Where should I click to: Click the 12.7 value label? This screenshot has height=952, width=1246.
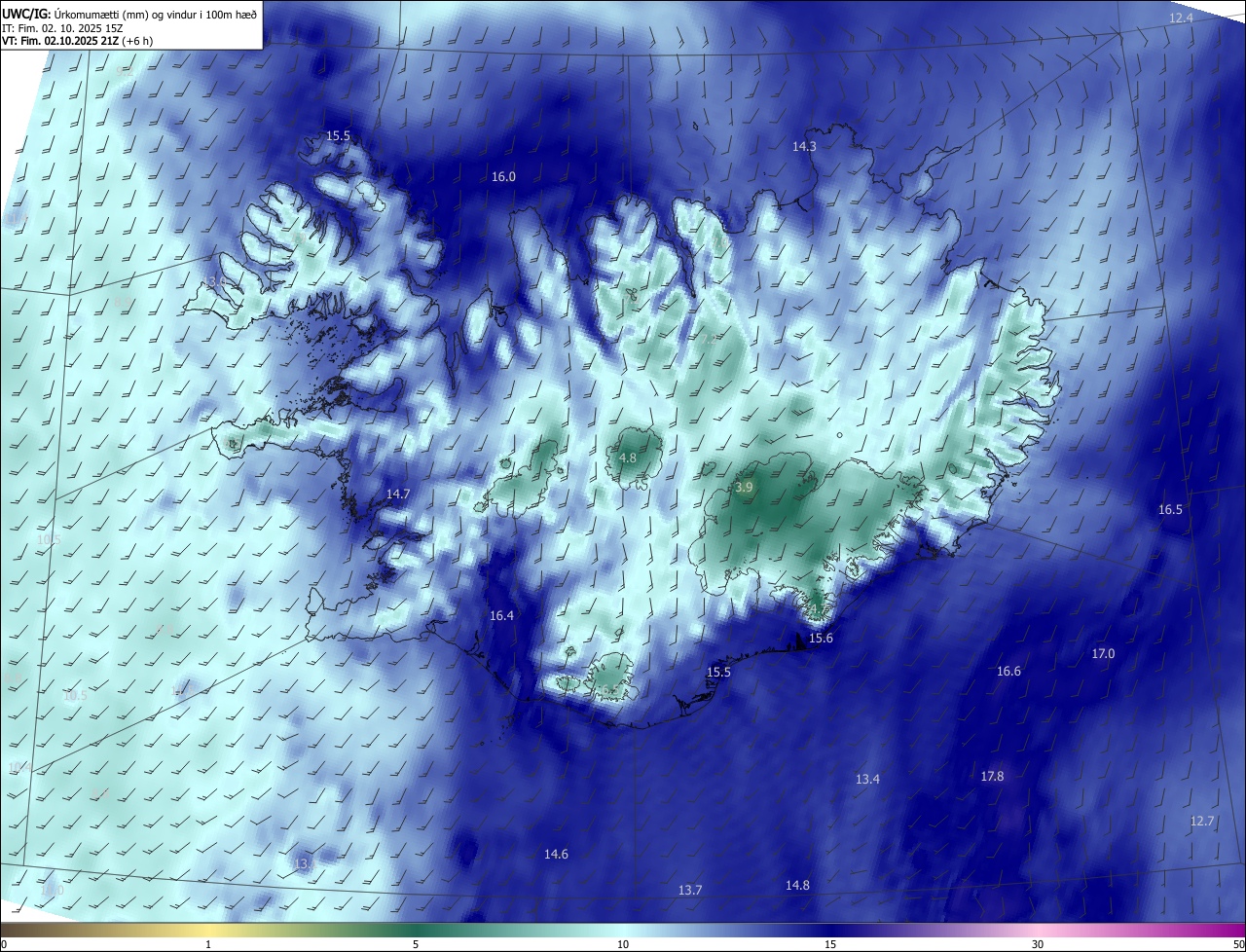coord(1202,822)
